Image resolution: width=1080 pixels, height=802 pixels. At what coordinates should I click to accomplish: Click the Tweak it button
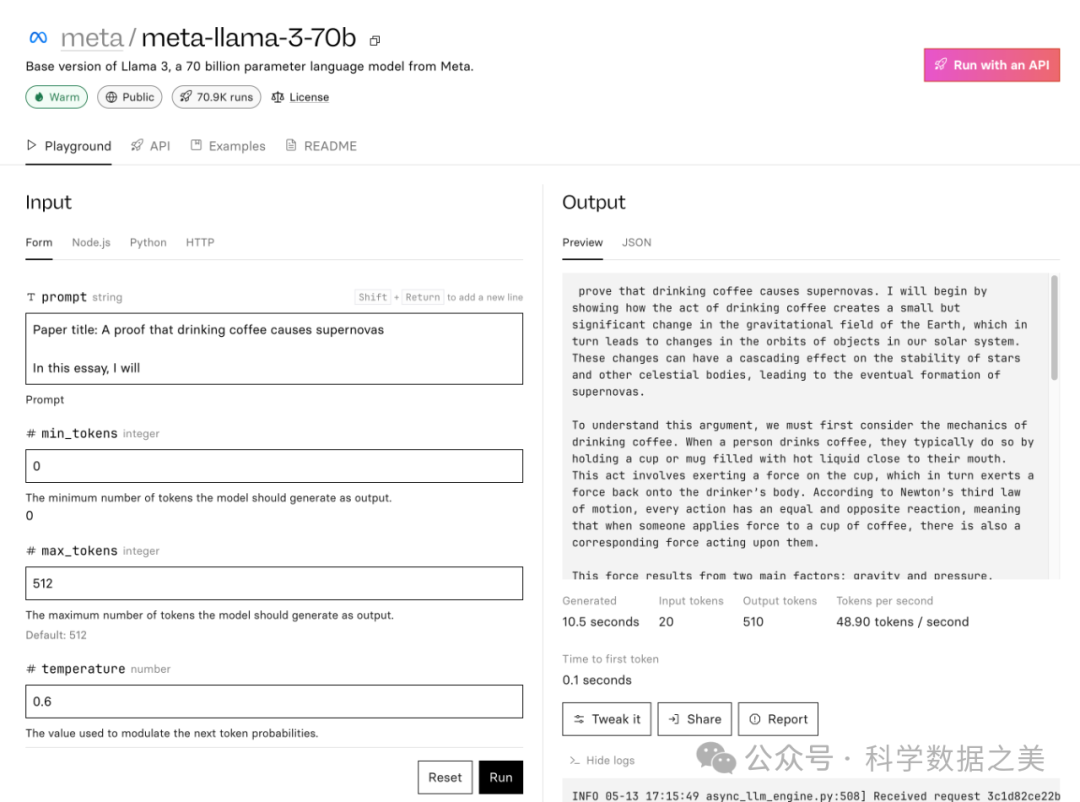606,719
